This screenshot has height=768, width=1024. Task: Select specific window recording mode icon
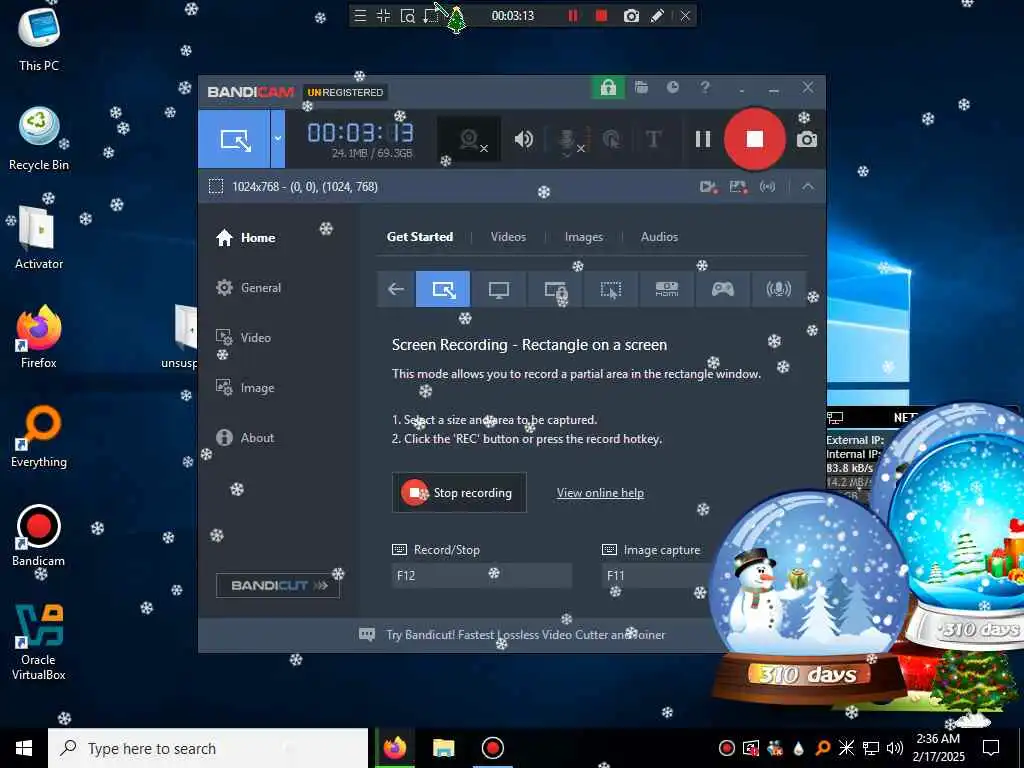click(555, 289)
